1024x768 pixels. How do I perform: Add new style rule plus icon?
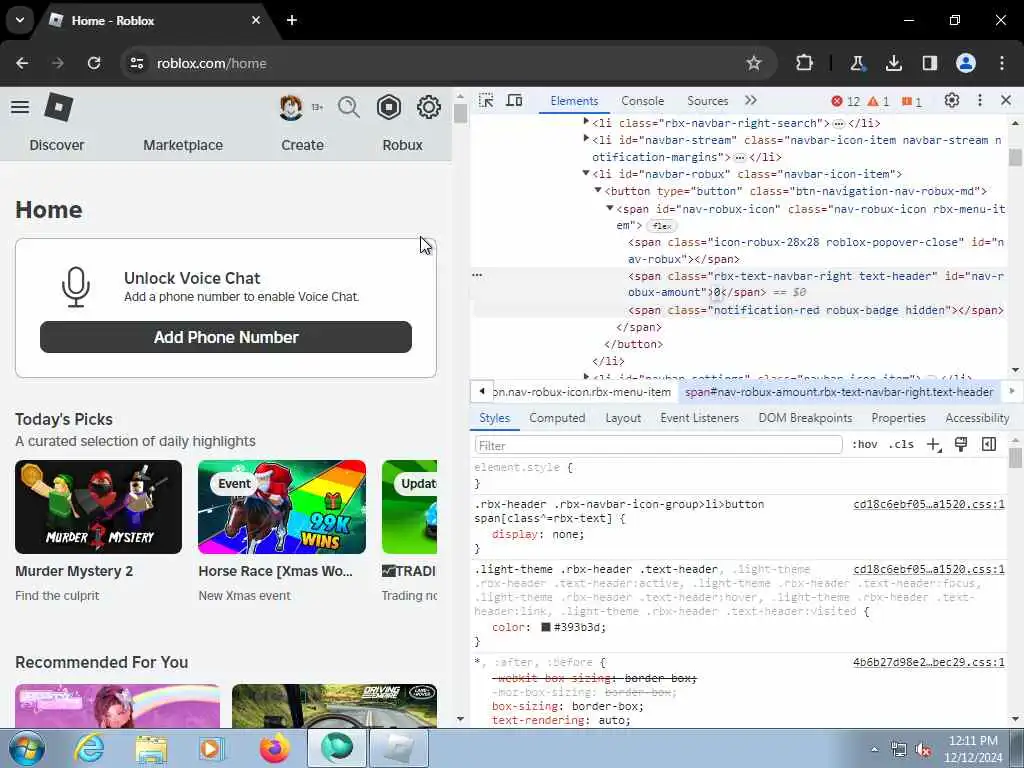point(934,445)
